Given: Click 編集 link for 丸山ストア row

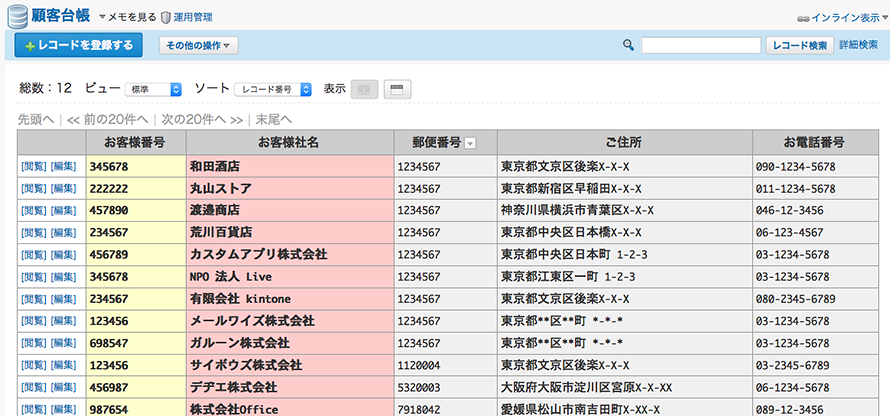Looking at the screenshot, I should 64,188.
